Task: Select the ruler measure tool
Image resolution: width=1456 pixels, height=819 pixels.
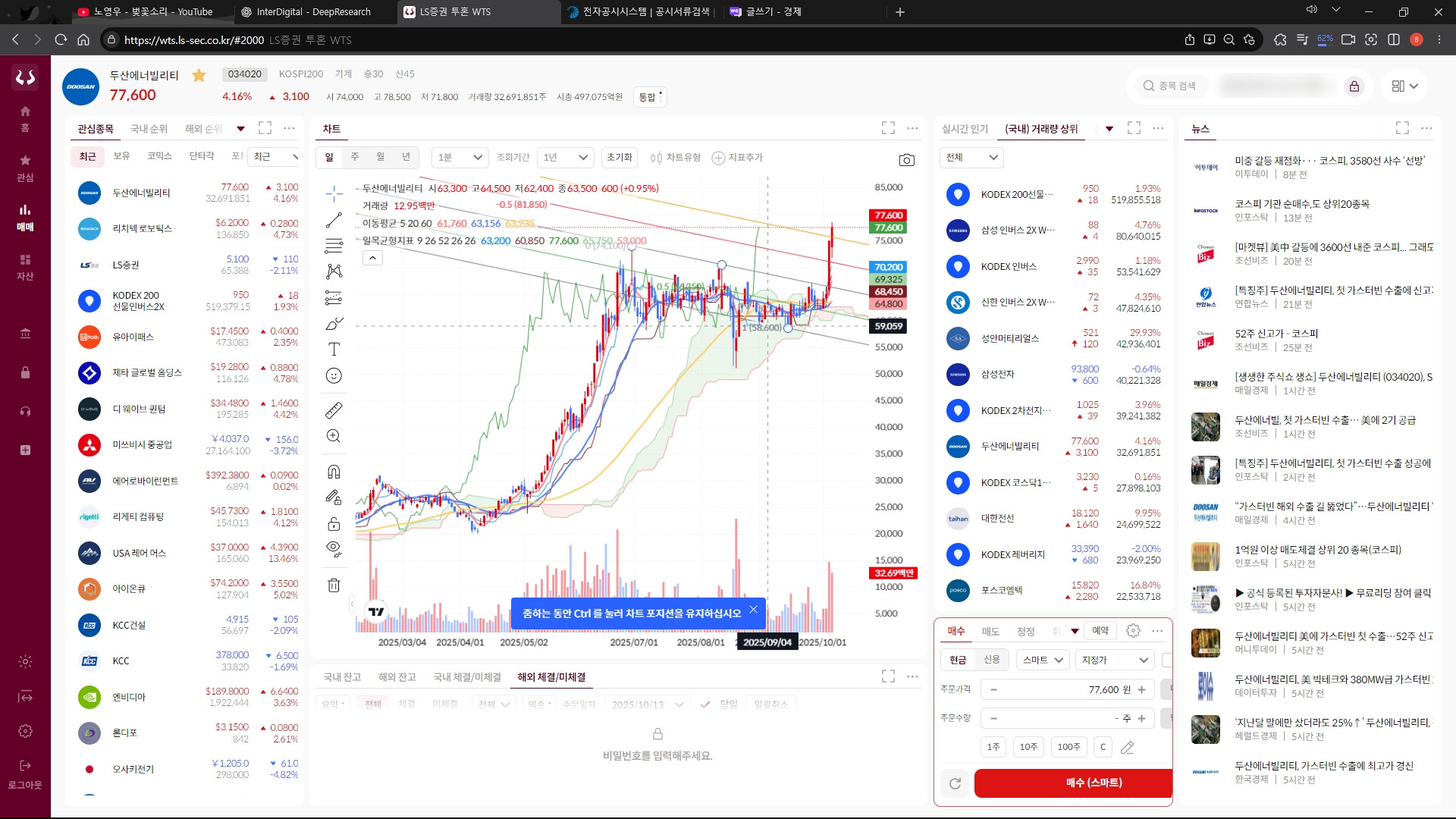Action: coord(334,410)
